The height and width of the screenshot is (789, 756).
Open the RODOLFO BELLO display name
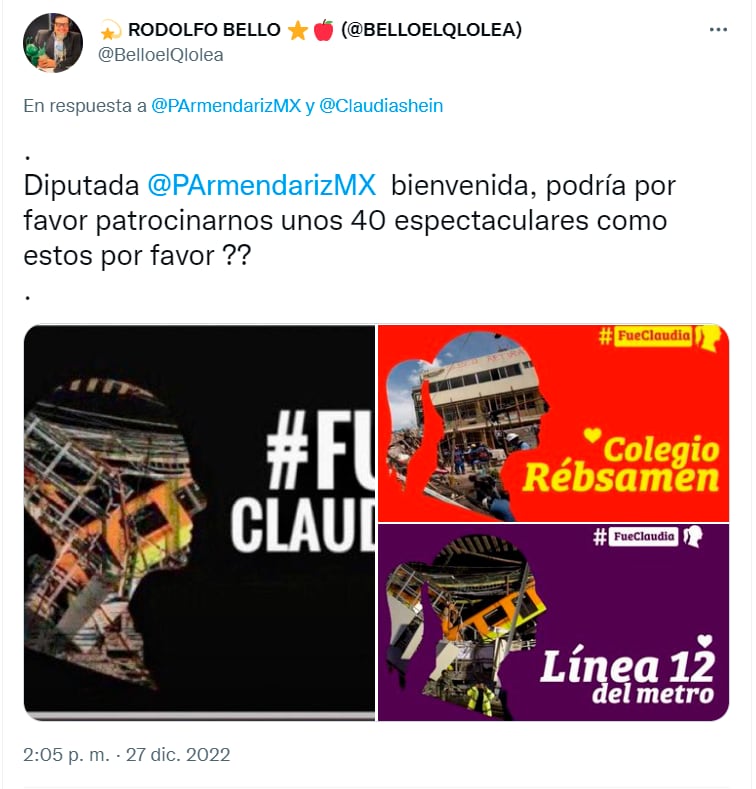204,30
